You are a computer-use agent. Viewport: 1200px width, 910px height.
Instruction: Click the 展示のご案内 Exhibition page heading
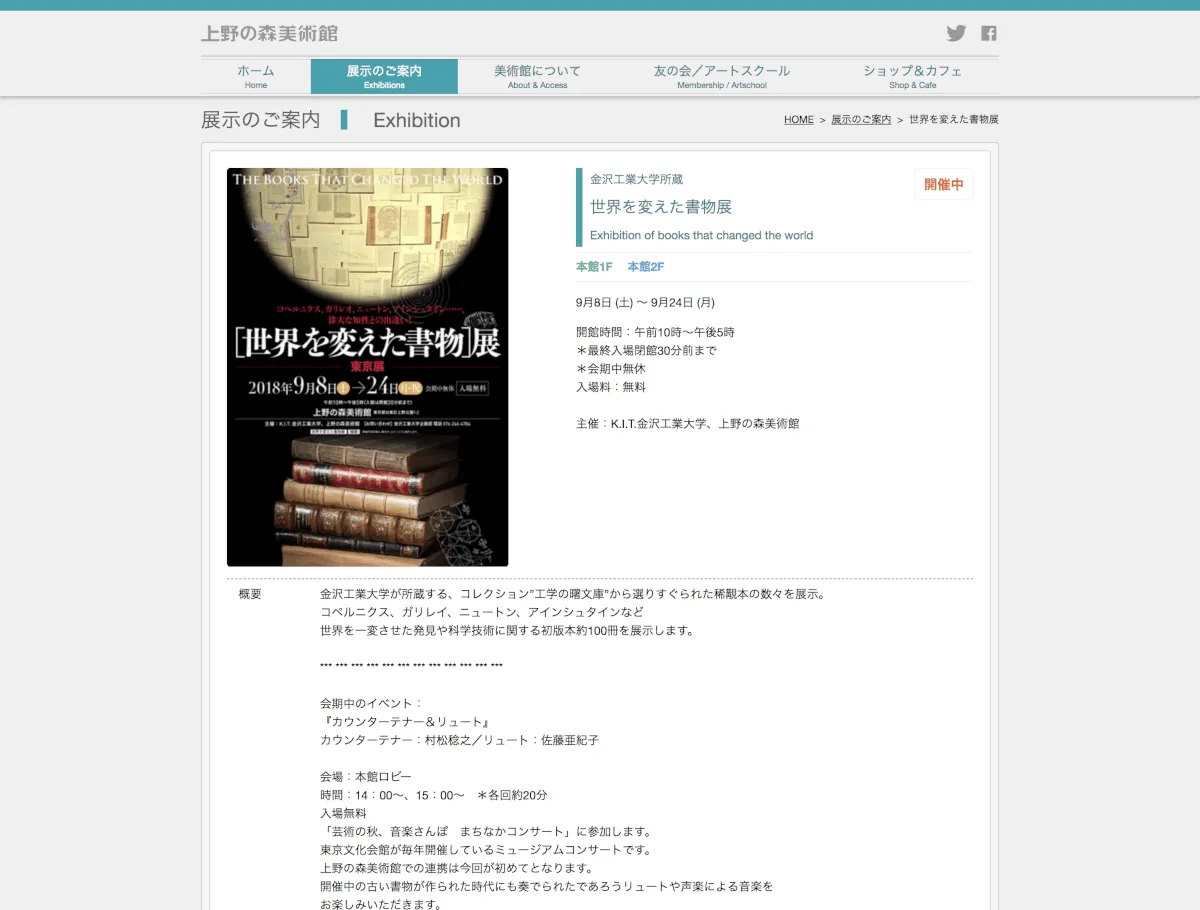(x=261, y=120)
